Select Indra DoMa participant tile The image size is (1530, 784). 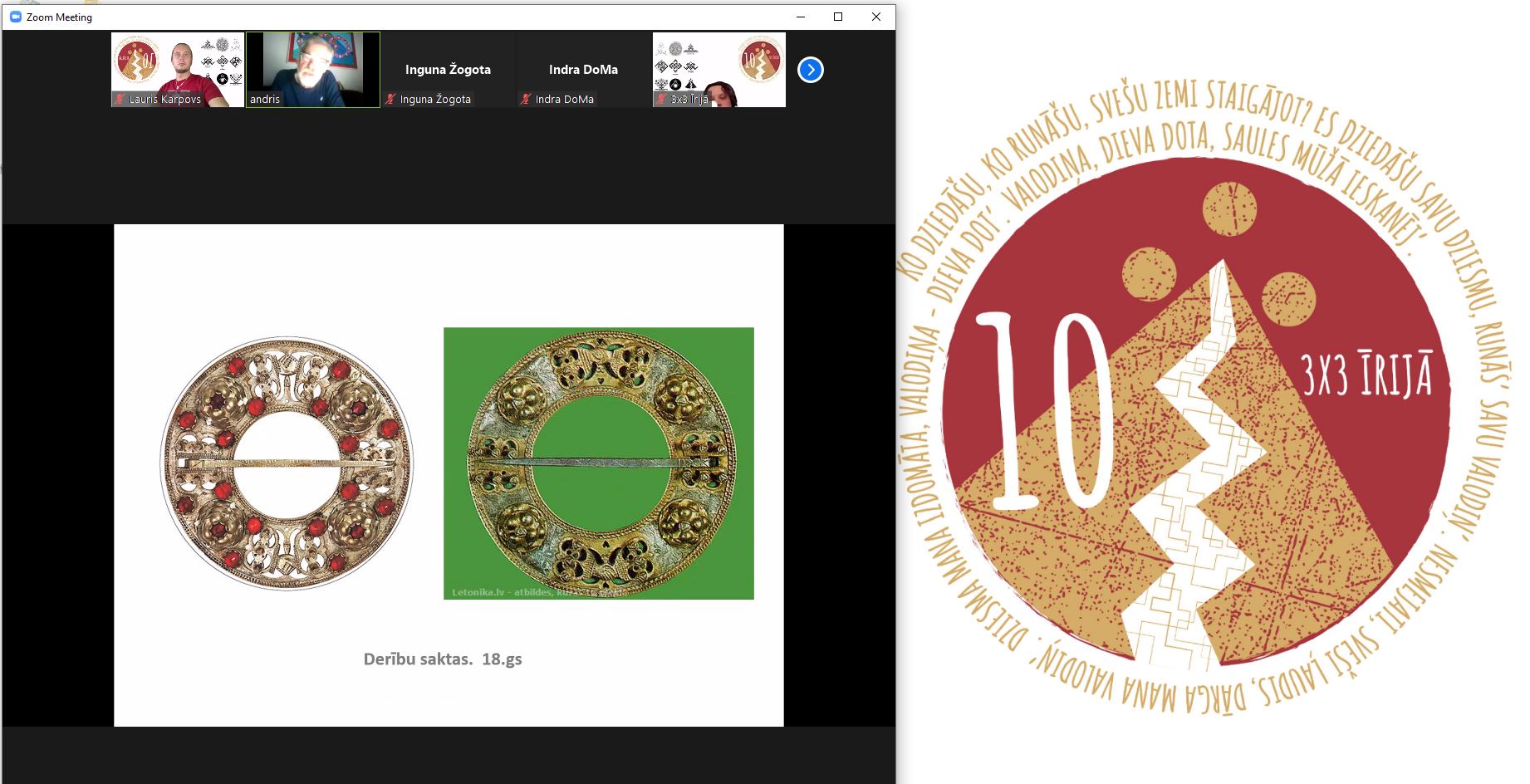tap(584, 70)
